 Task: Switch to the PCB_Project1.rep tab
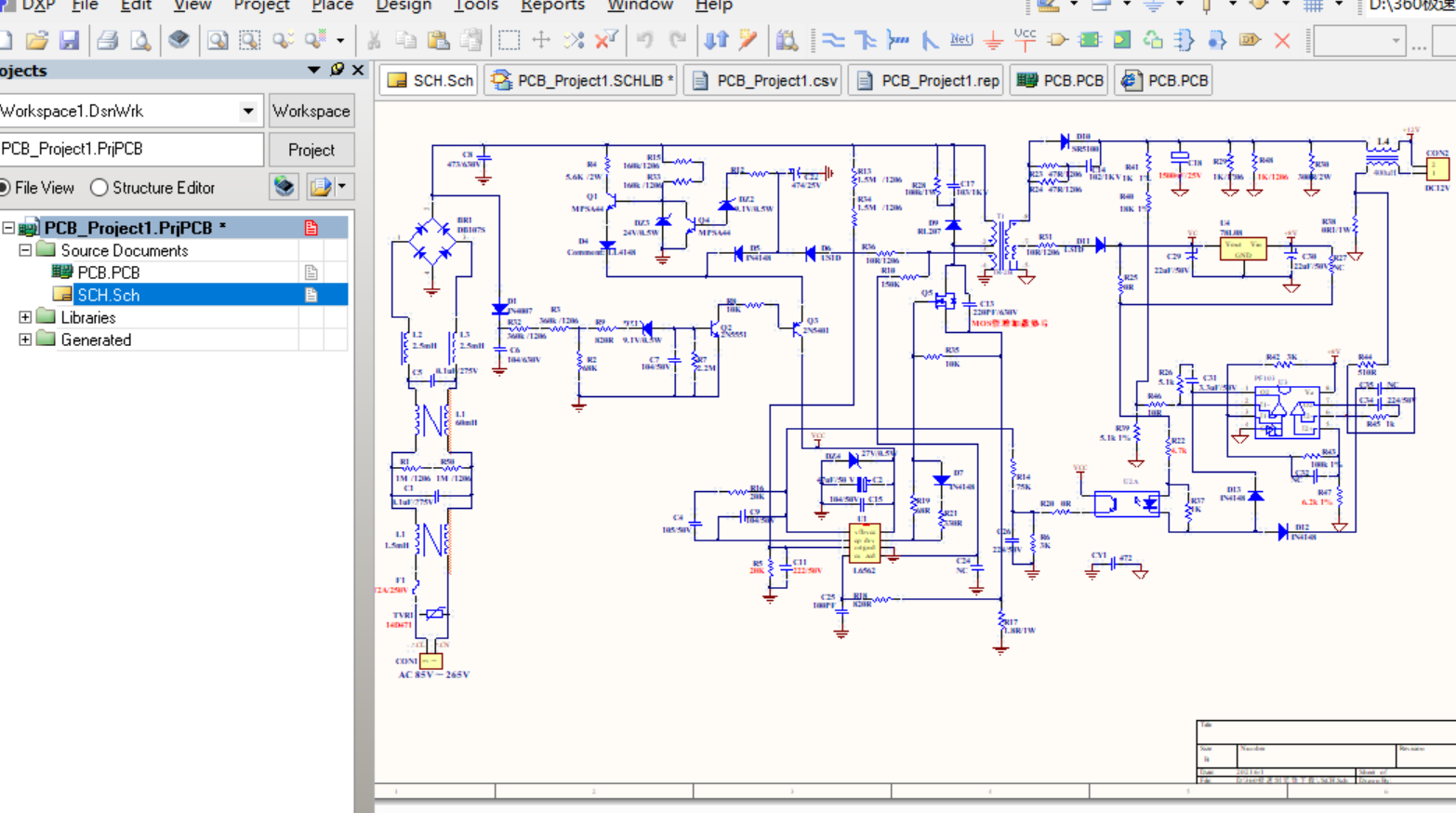pos(927,81)
